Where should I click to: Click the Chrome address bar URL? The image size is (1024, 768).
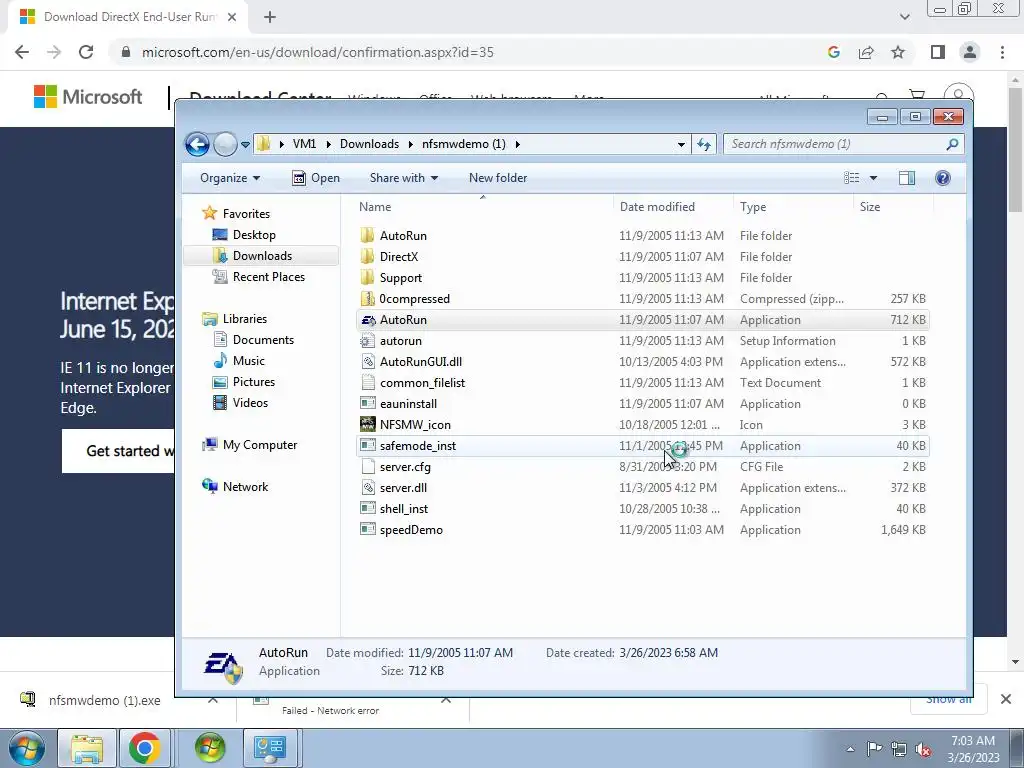[317, 52]
